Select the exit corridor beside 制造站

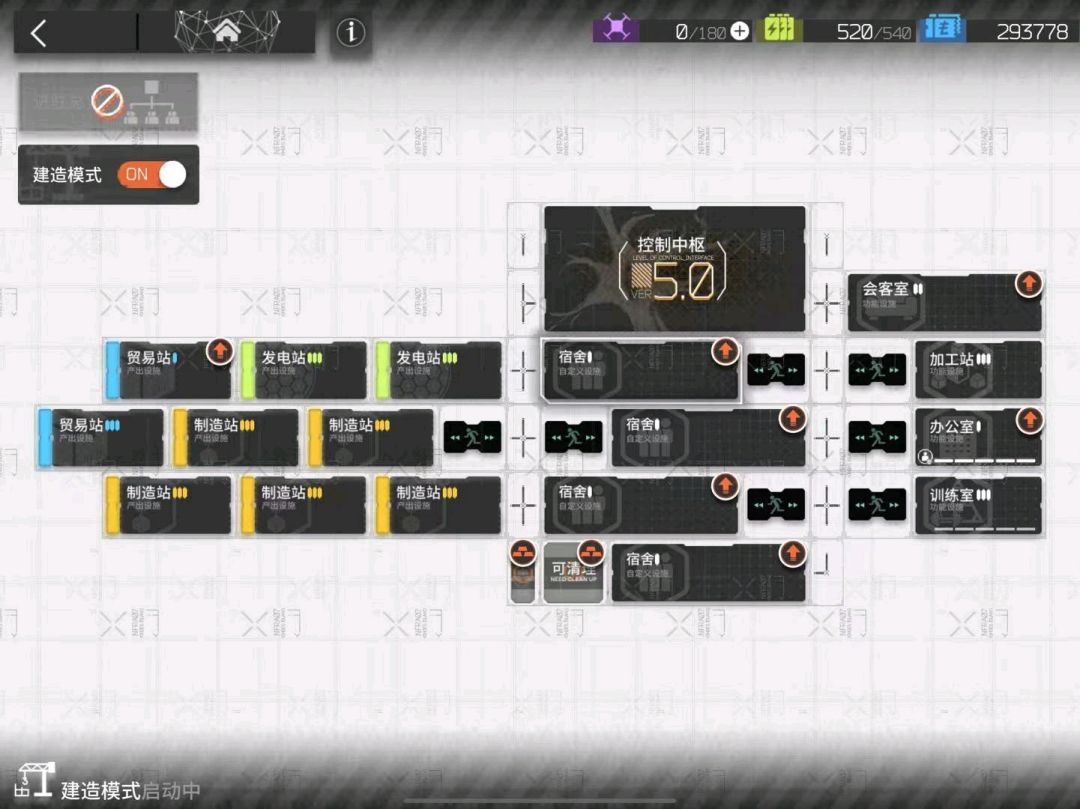click(x=472, y=437)
